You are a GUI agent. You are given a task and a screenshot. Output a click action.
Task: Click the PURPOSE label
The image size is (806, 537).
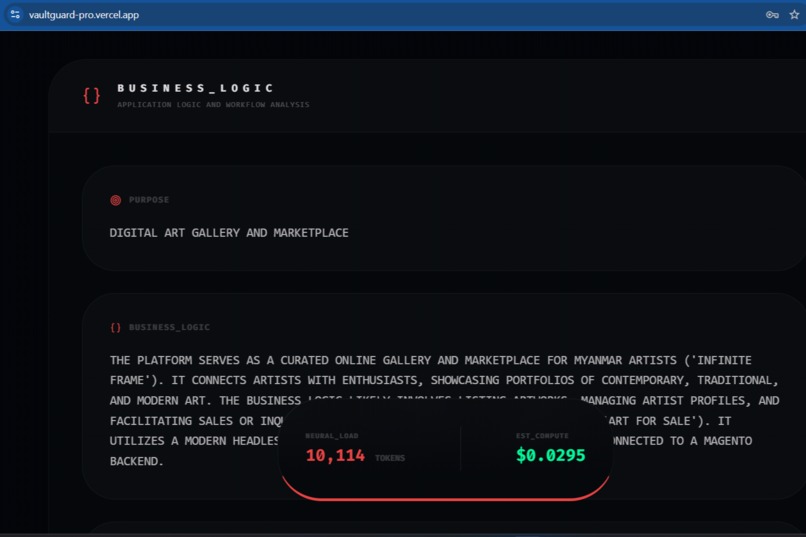[149, 199]
